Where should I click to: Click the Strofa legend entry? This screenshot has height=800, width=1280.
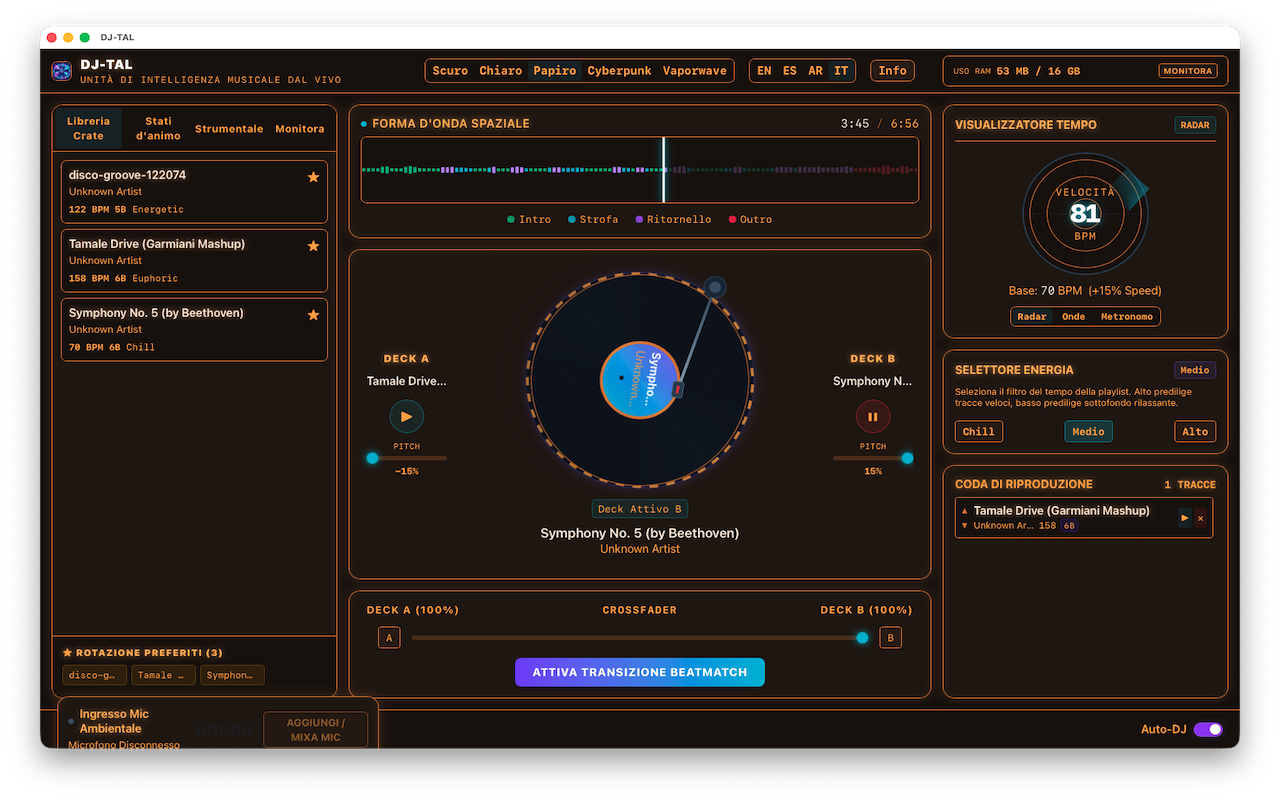pyautogui.click(x=592, y=219)
